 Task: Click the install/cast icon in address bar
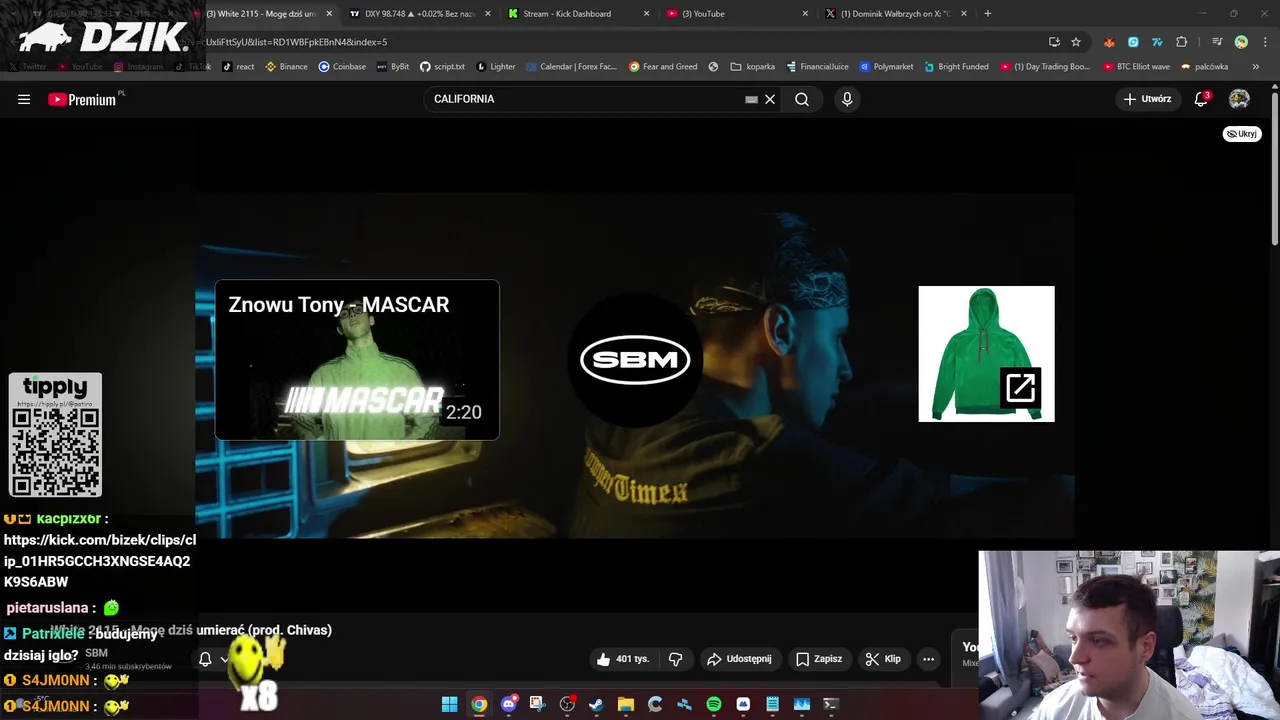coord(1054,42)
